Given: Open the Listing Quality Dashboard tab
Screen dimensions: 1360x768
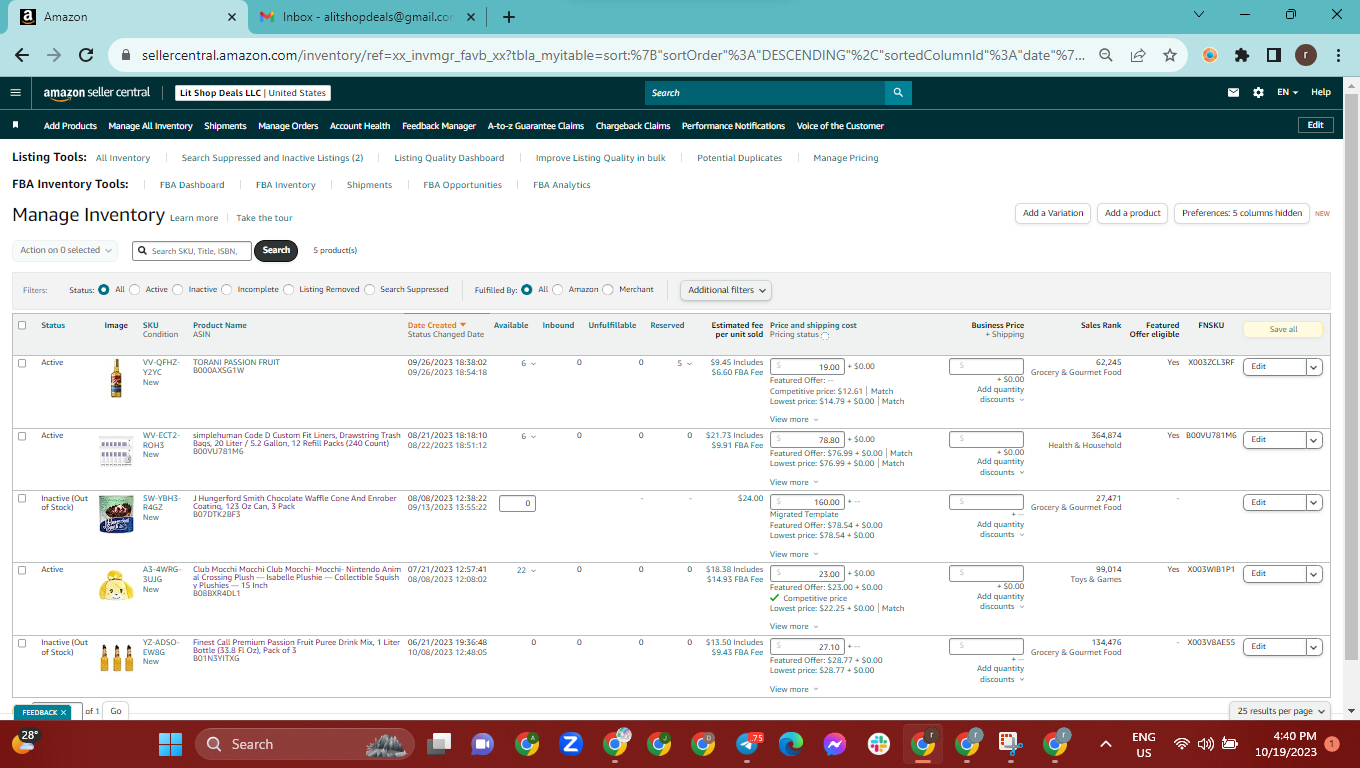Looking at the screenshot, I should (449, 158).
